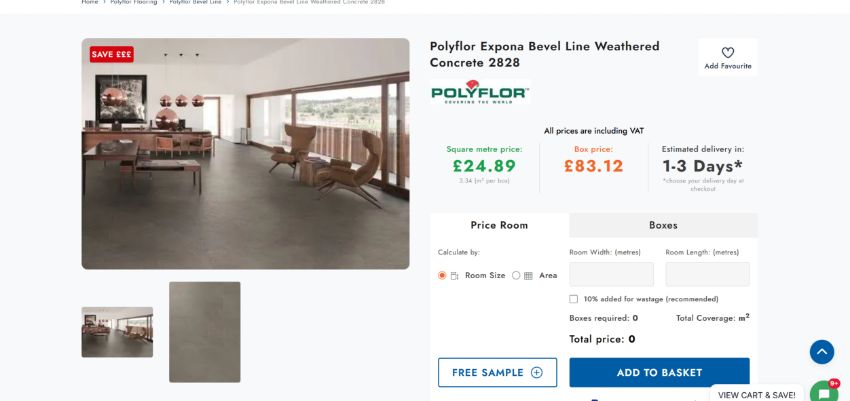This screenshot has width=850, height=401.
Task: Switch to the Price Room tab
Action: tap(499, 225)
